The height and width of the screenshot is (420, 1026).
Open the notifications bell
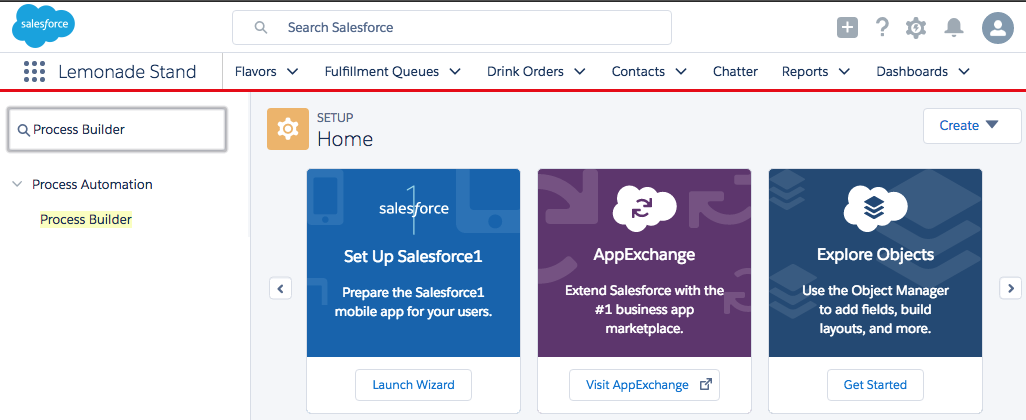point(953,28)
